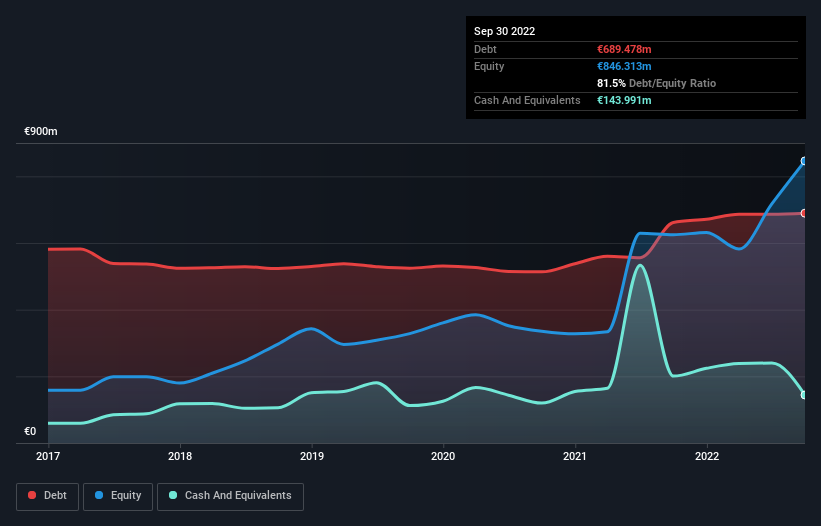
Task: Click the 2020 x-axis label
Action: click(443, 456)
